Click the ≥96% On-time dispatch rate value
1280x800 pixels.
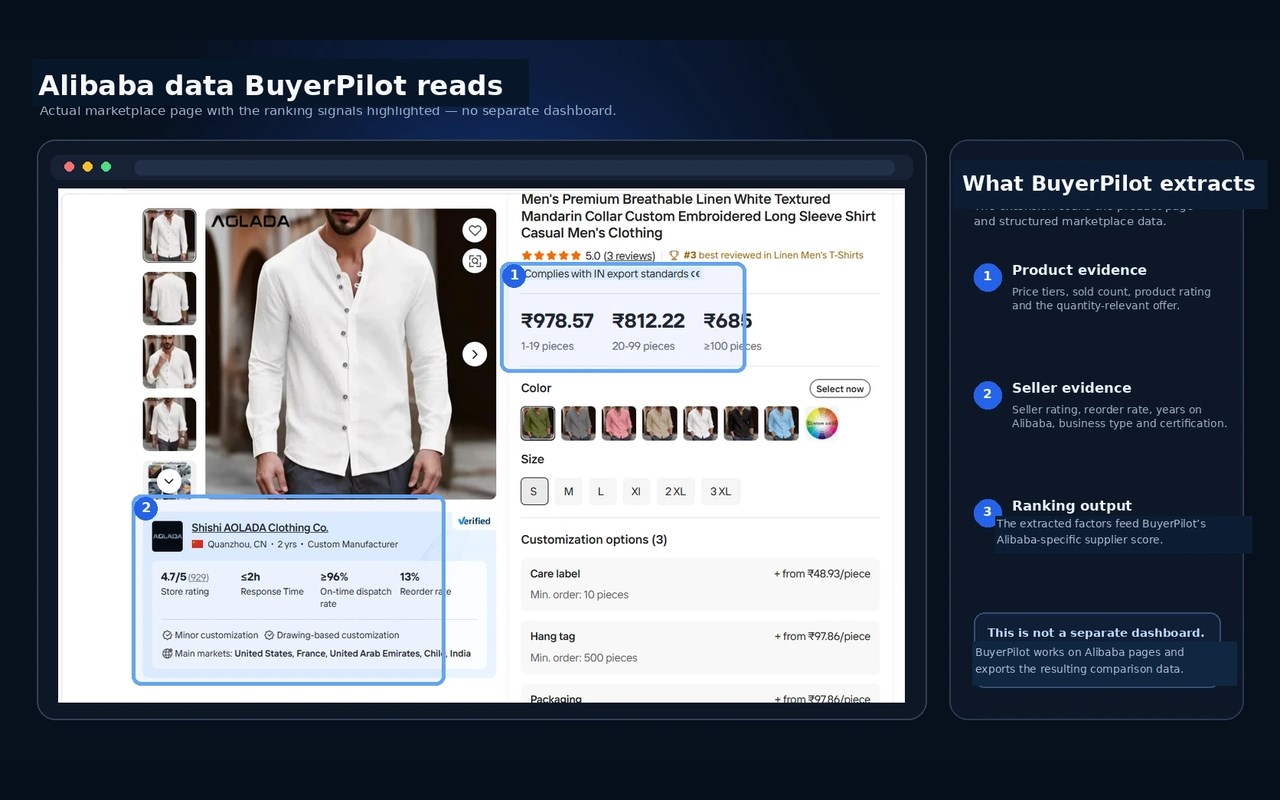coord(334,577)
